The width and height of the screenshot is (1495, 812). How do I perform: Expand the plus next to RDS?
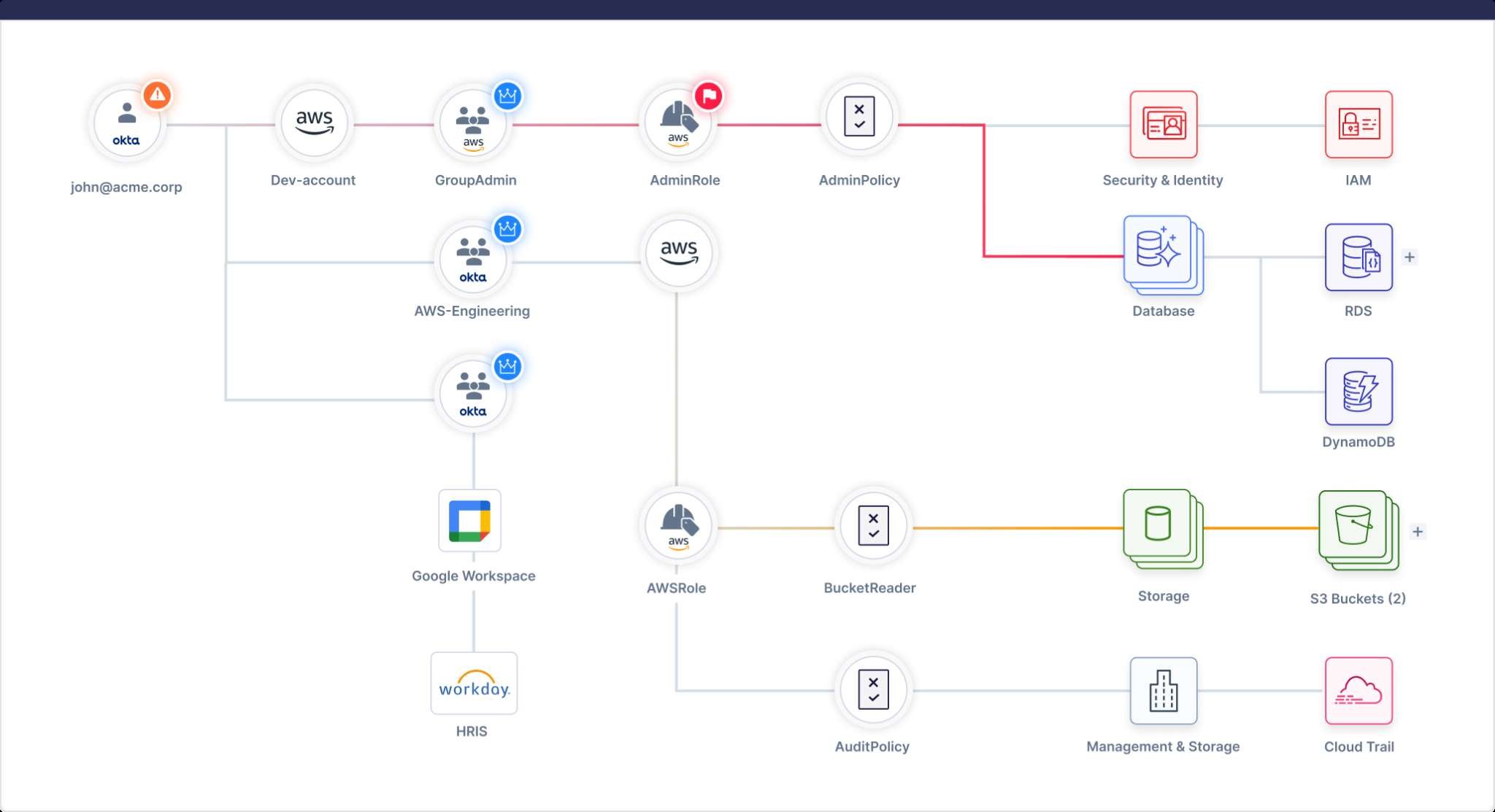(1410, 257)
